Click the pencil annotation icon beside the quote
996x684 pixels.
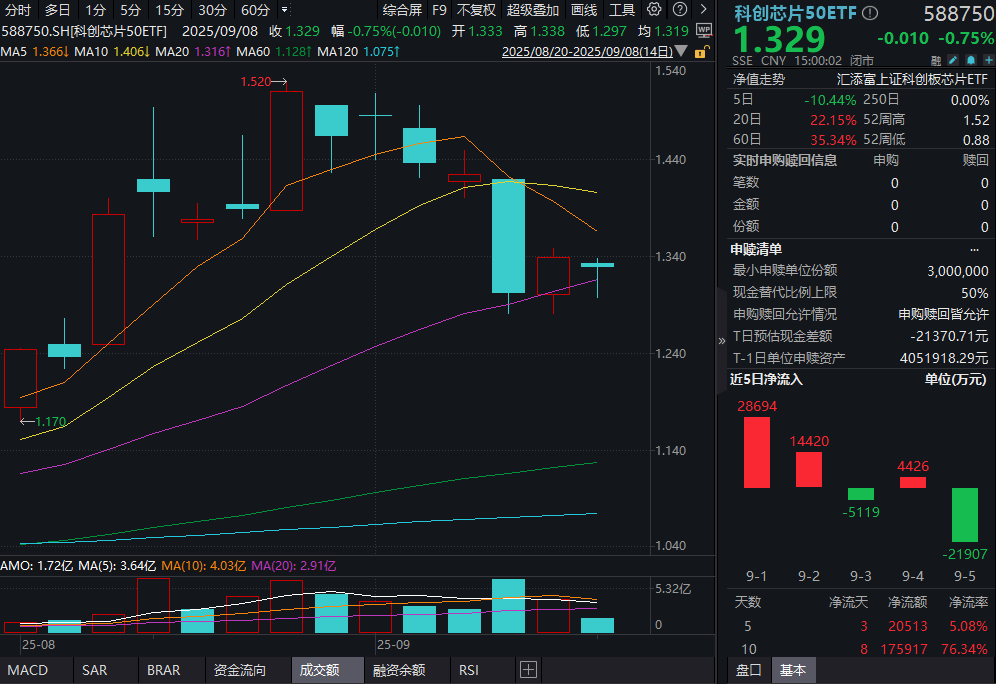[x=953, y=60]
